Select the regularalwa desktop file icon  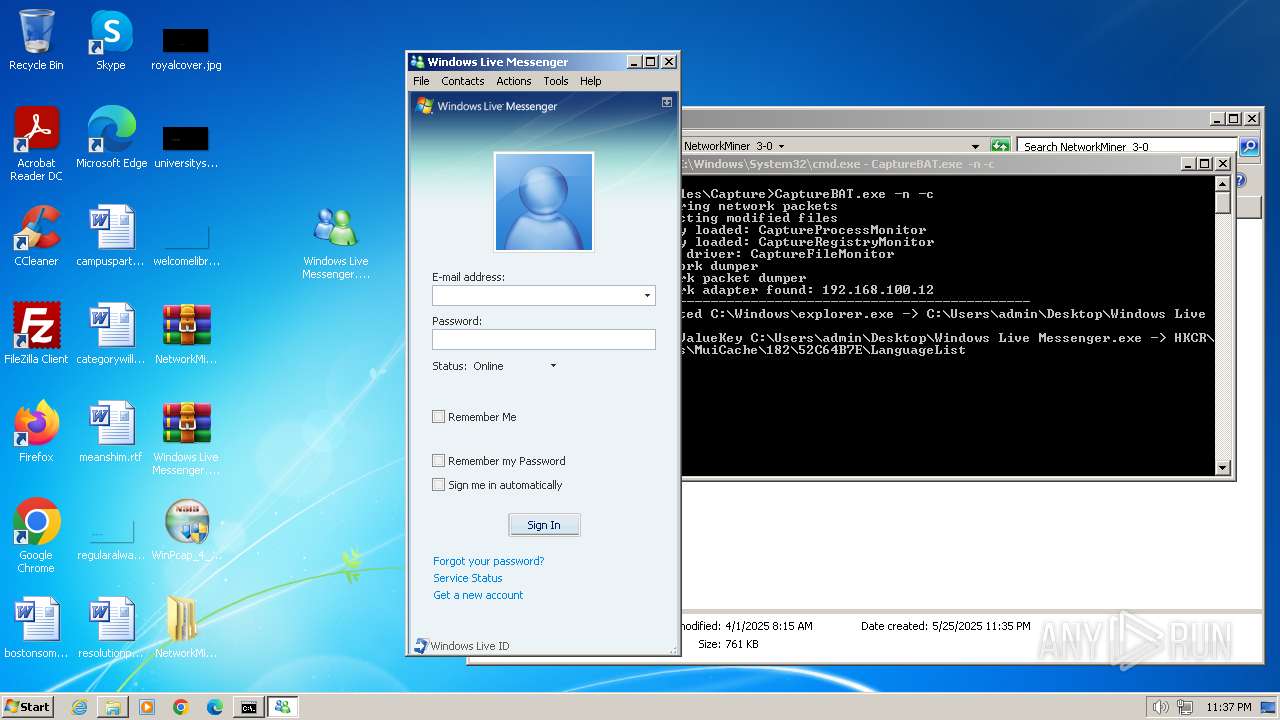coord(111,538)
